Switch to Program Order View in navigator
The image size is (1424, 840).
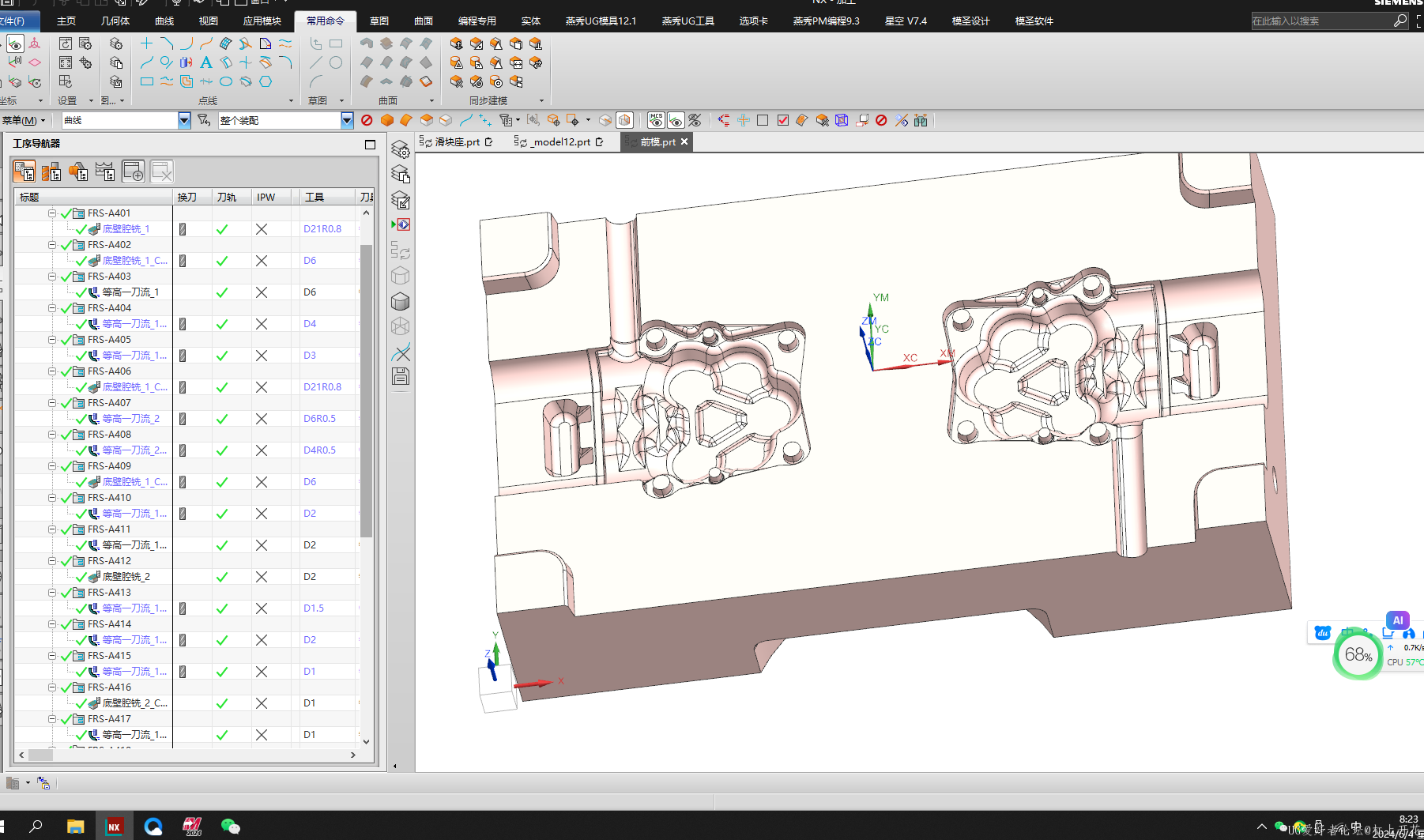pos(24,171)
